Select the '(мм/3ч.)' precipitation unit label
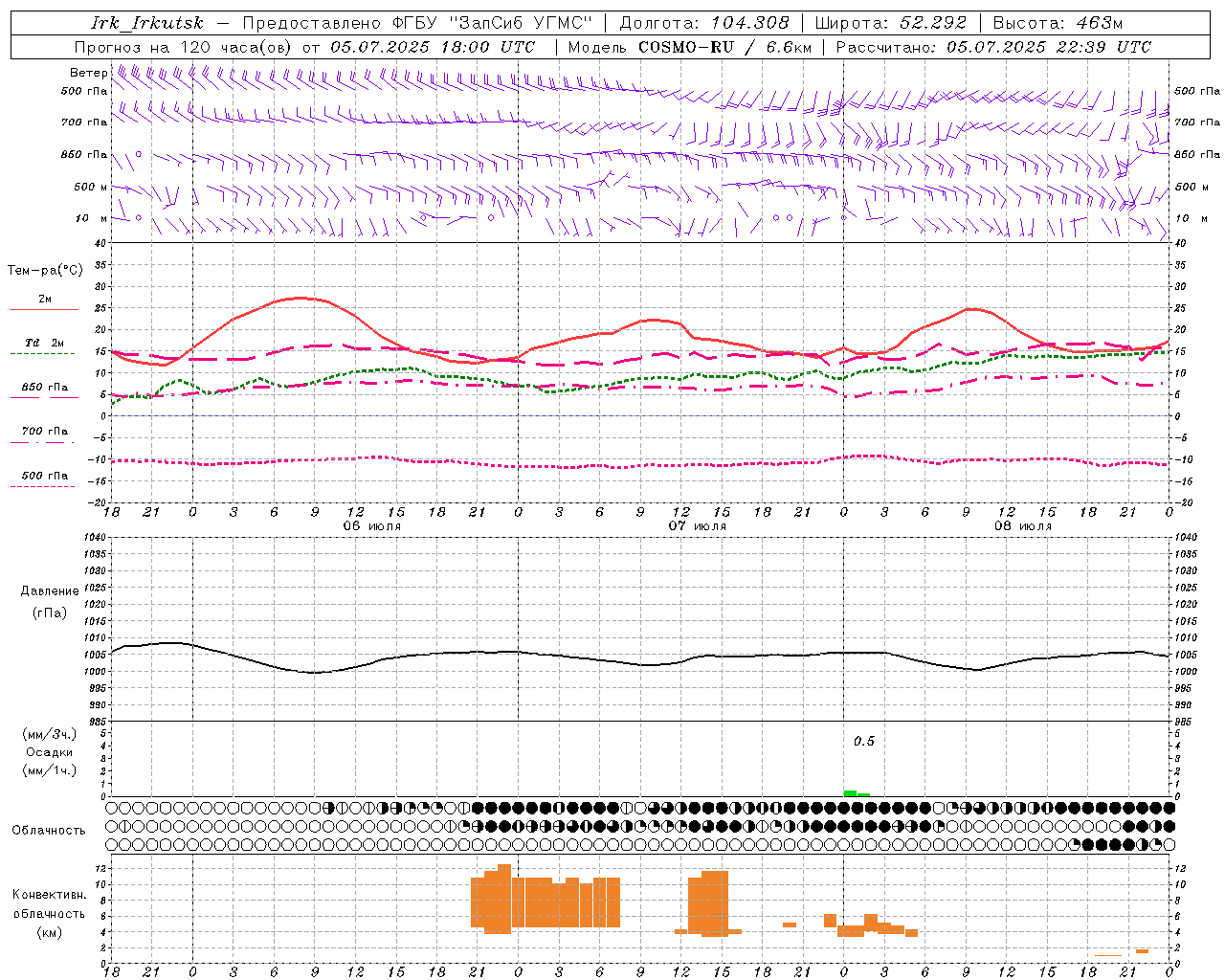1225x980 pixels. tap(50, 734)
